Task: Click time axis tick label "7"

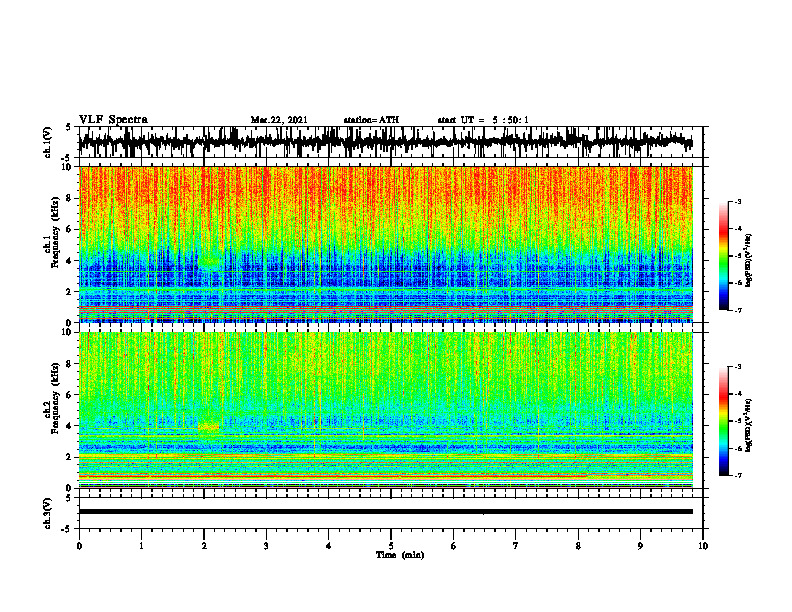Action: tap(516, 546)
